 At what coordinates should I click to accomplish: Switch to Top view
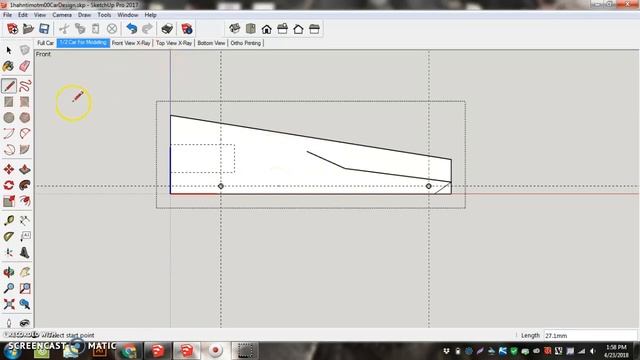(251, 29)
